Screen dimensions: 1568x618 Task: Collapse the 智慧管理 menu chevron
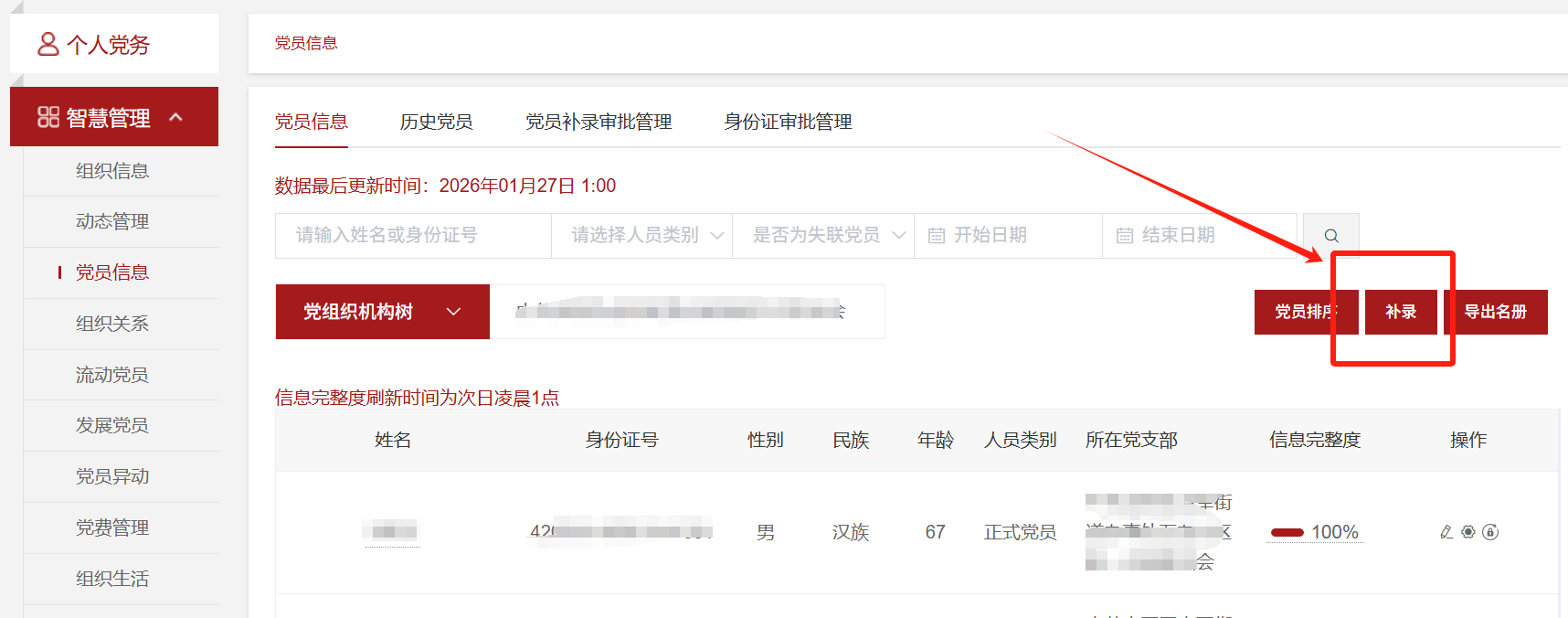pos(176,117)
